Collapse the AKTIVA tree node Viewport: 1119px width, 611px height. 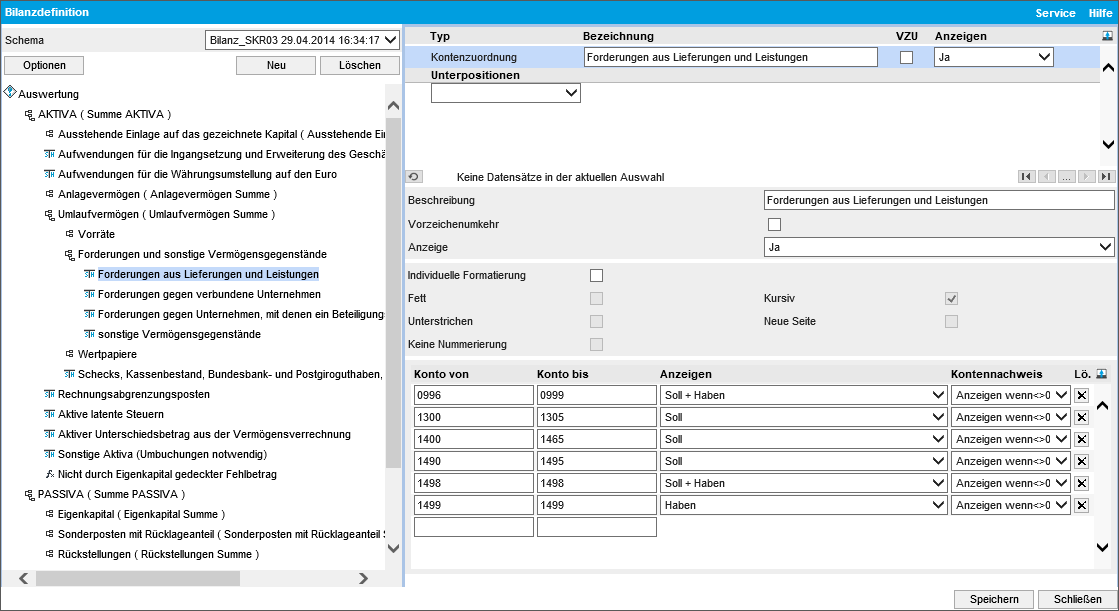point(29,114)
